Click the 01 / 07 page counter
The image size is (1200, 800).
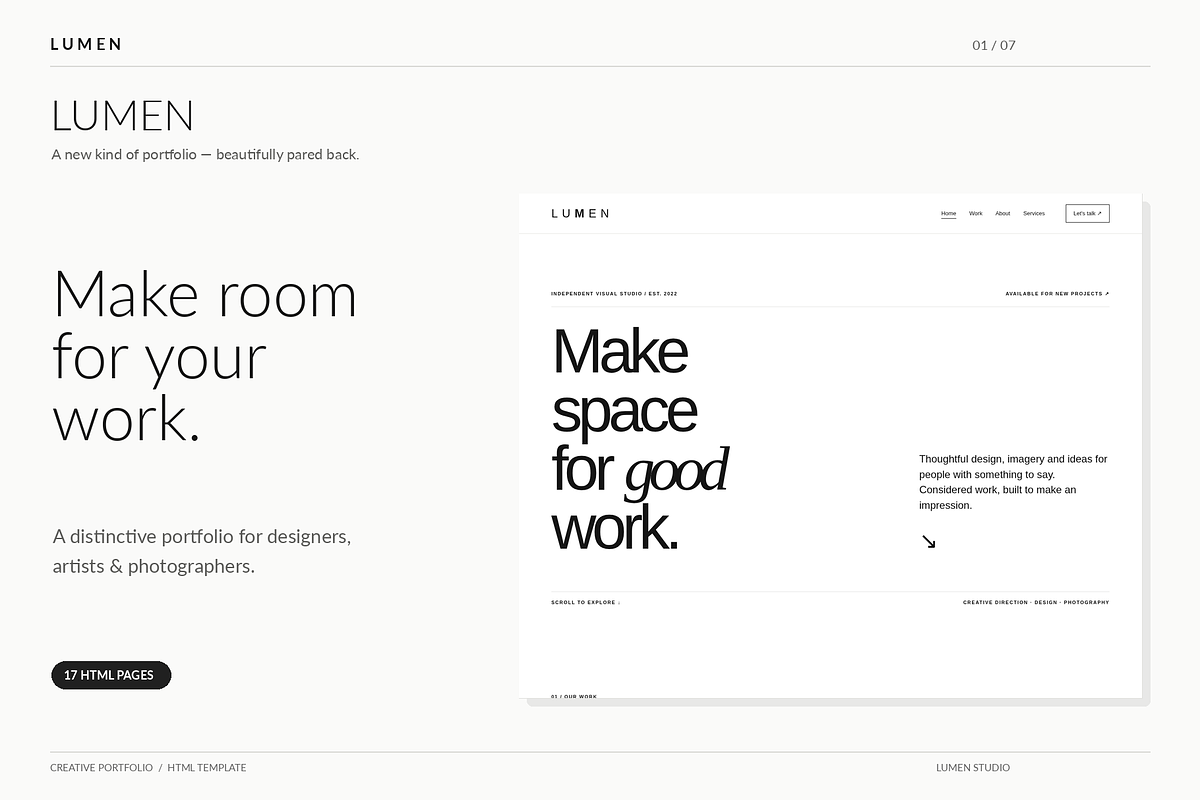994,45
